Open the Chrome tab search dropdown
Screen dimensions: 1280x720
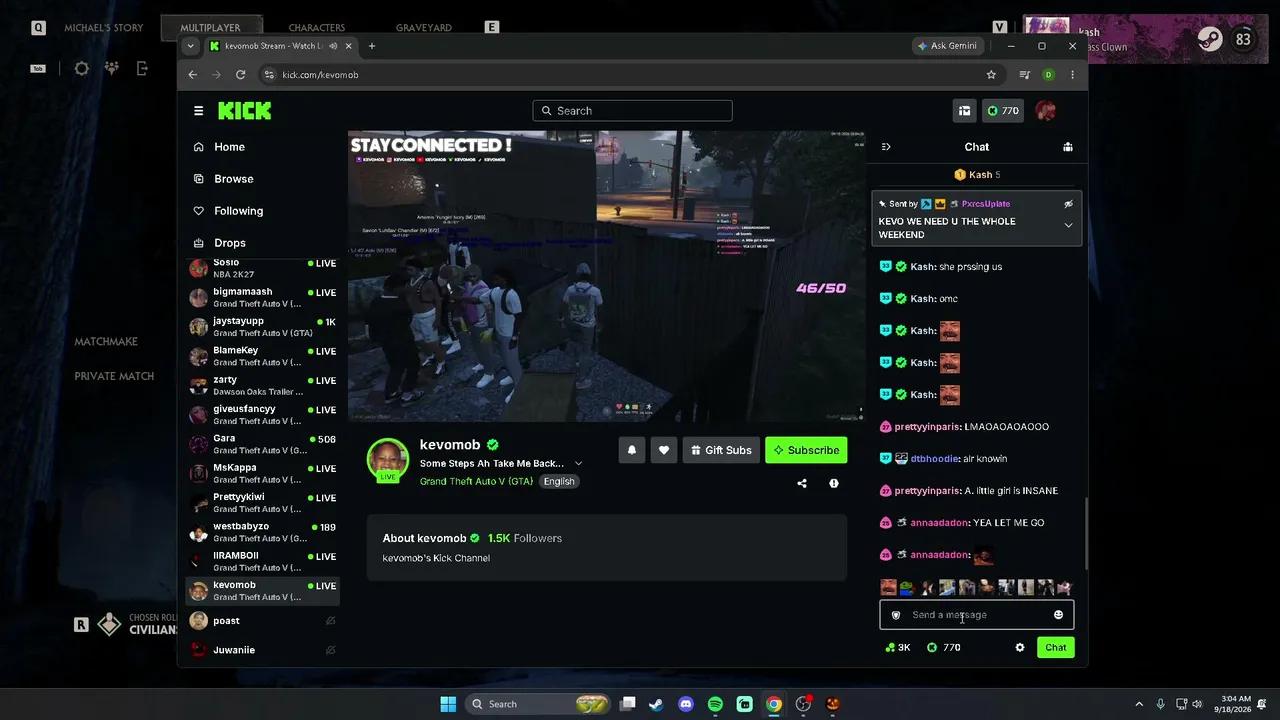(191, 46)
